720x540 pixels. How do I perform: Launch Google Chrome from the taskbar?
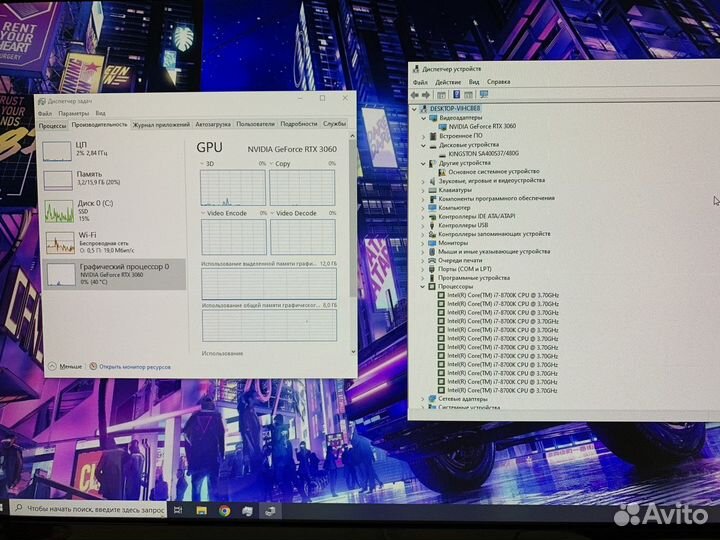224,511
